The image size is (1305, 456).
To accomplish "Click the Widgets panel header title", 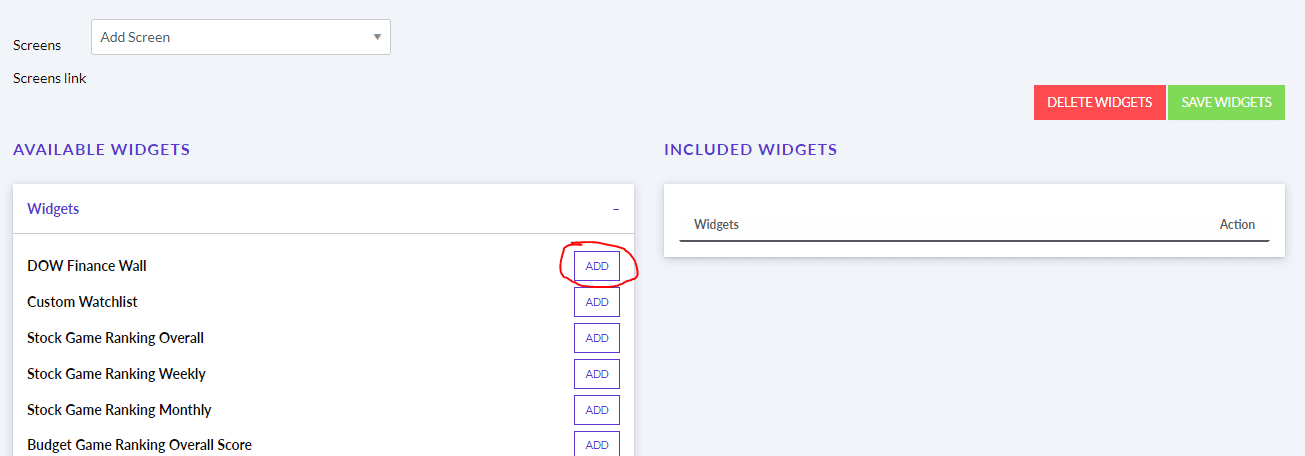I will (53, 209).
